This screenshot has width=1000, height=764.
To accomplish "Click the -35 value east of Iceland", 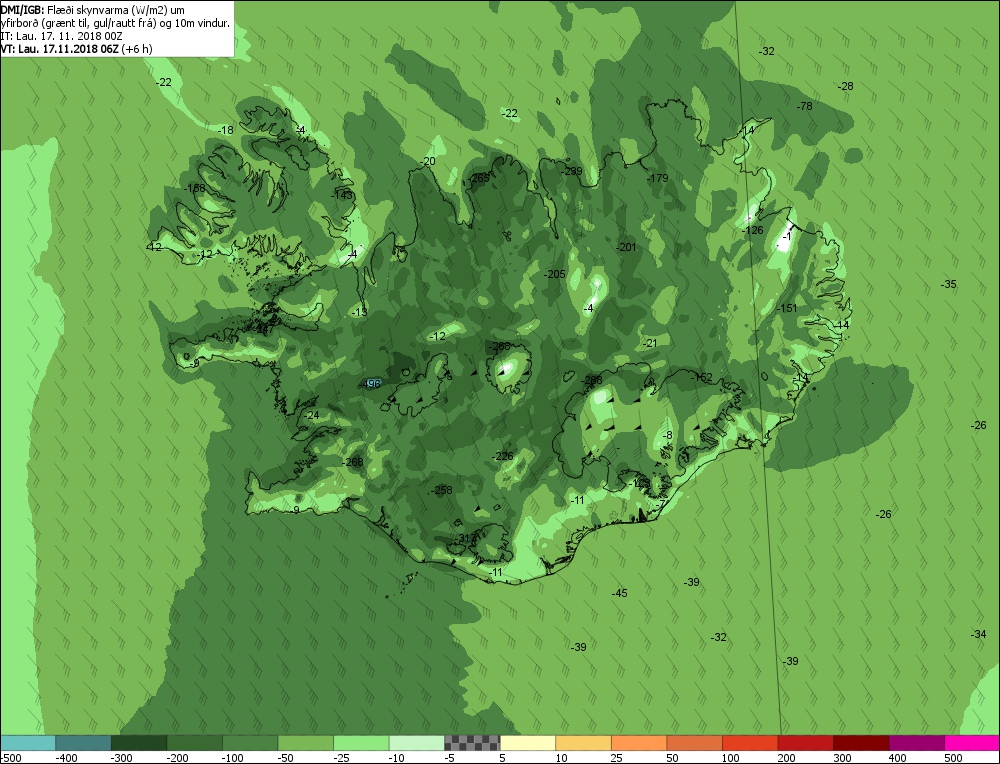I will [x=949, y=284].
